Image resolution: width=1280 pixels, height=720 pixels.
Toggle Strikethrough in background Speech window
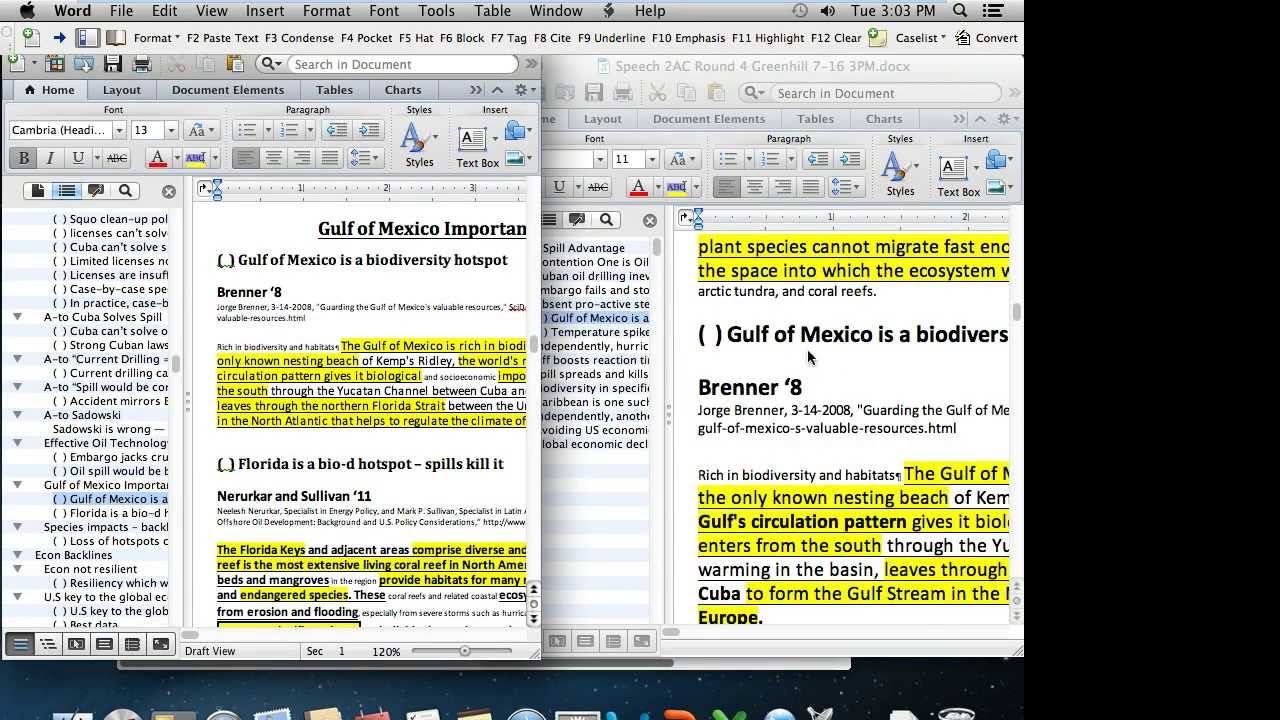(598, 187)
